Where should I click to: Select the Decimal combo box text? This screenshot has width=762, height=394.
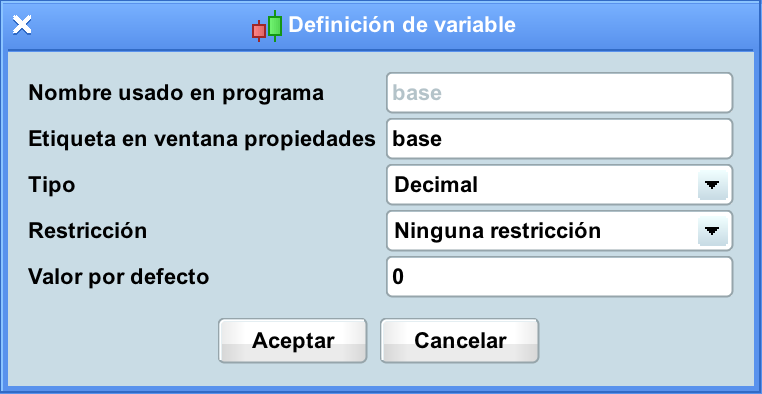point(436,185)
